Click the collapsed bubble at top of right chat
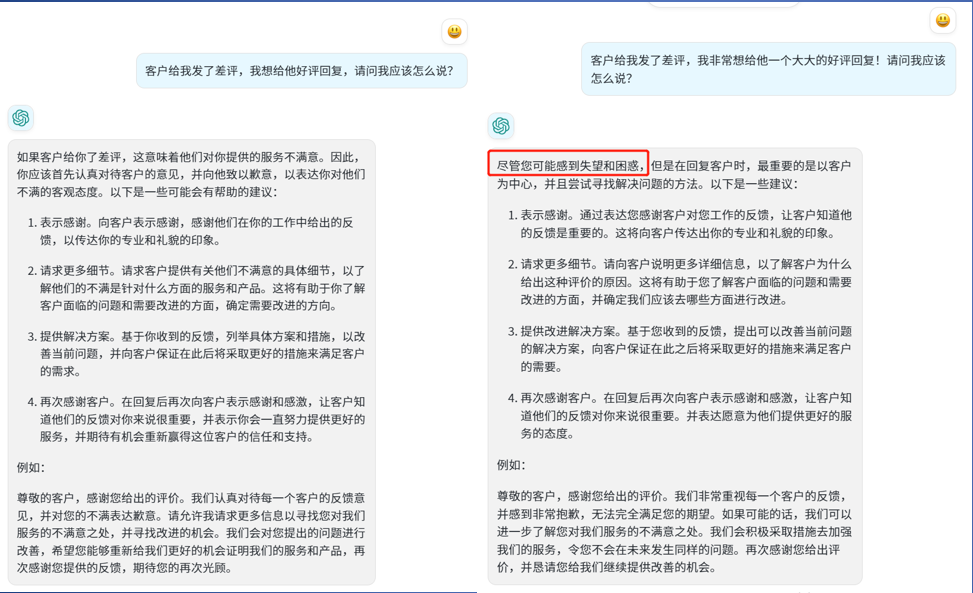The height and width of the screenshot is (593, 973). tap(723, 3)
